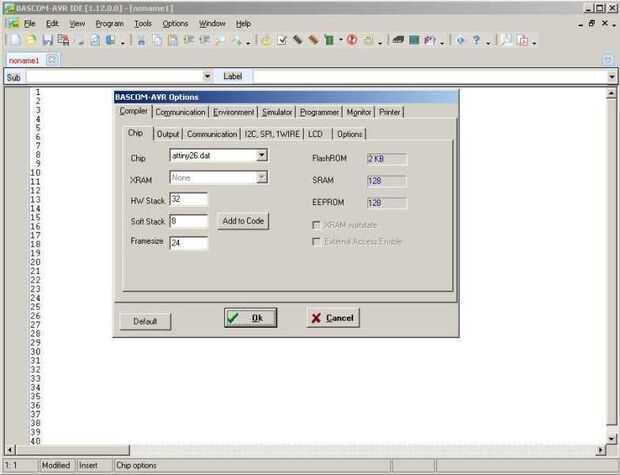Click the Save As icon beside the floppy
This screenshot has width=620, height=475.
click(63, 40)
